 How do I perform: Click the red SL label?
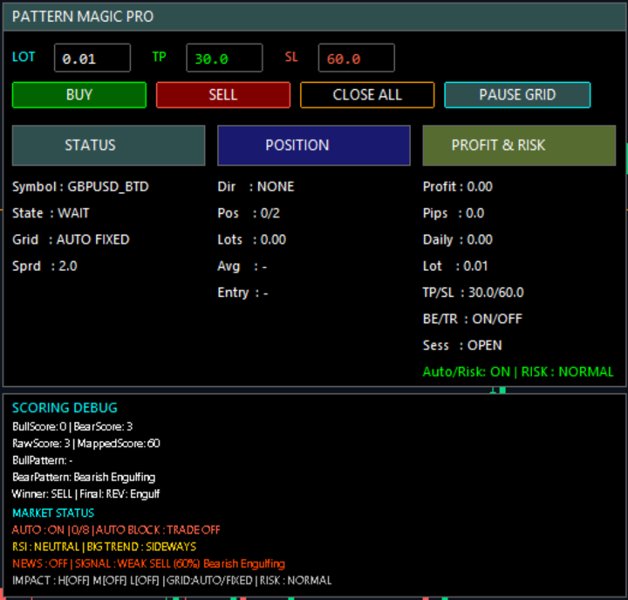tap(291, 56)
